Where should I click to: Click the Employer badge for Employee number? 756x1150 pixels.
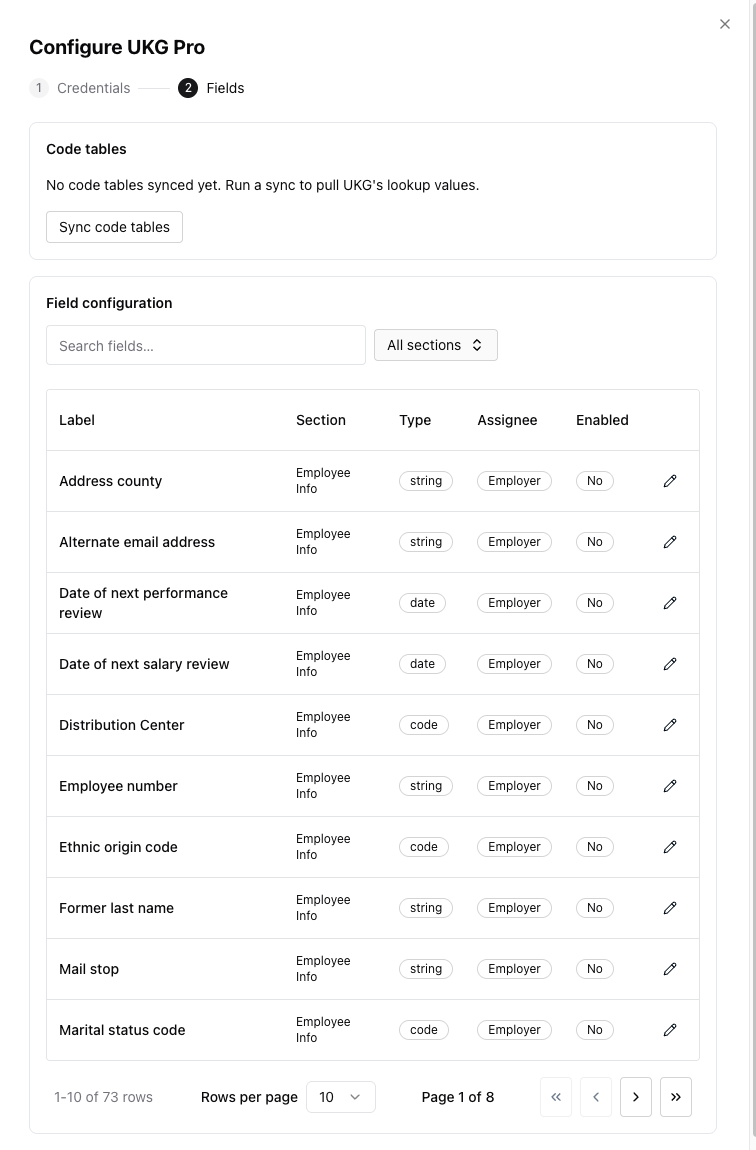pos(514,785)
